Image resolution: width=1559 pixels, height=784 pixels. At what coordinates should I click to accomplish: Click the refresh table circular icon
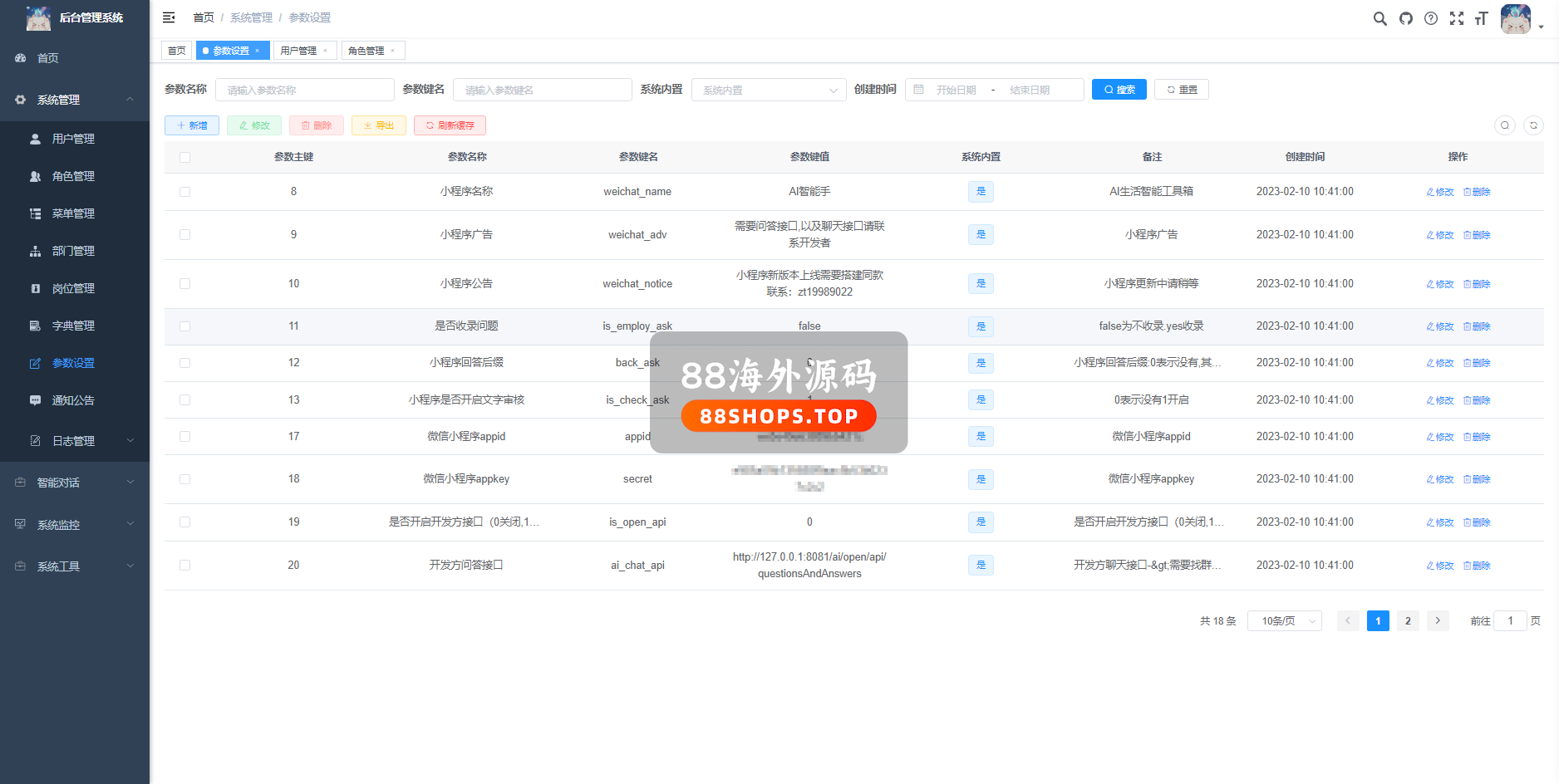[x=1533, y=125]
